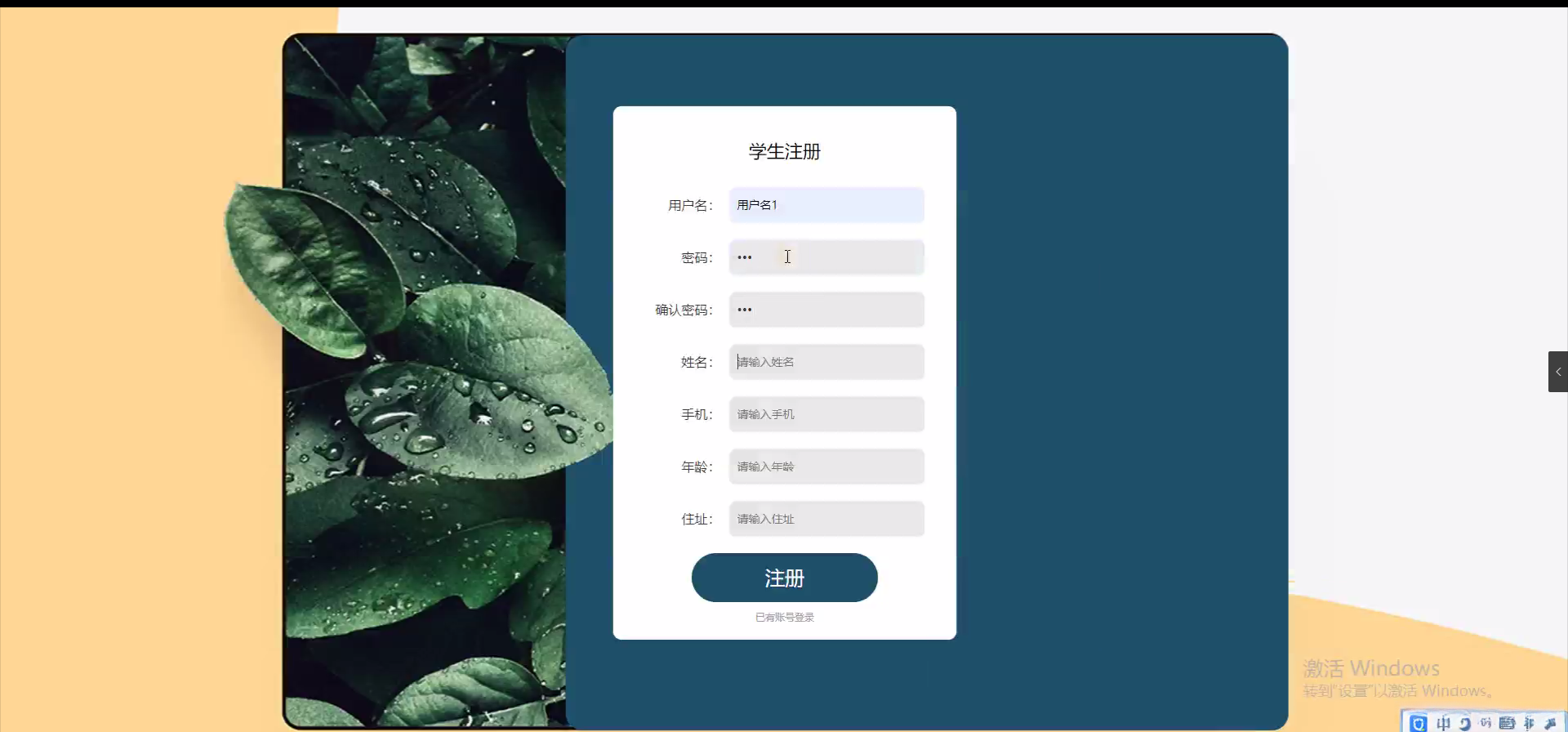Focus the 密码 password field
The image size is (1568, 732).
pyautogui.click(x=826, y=257)
